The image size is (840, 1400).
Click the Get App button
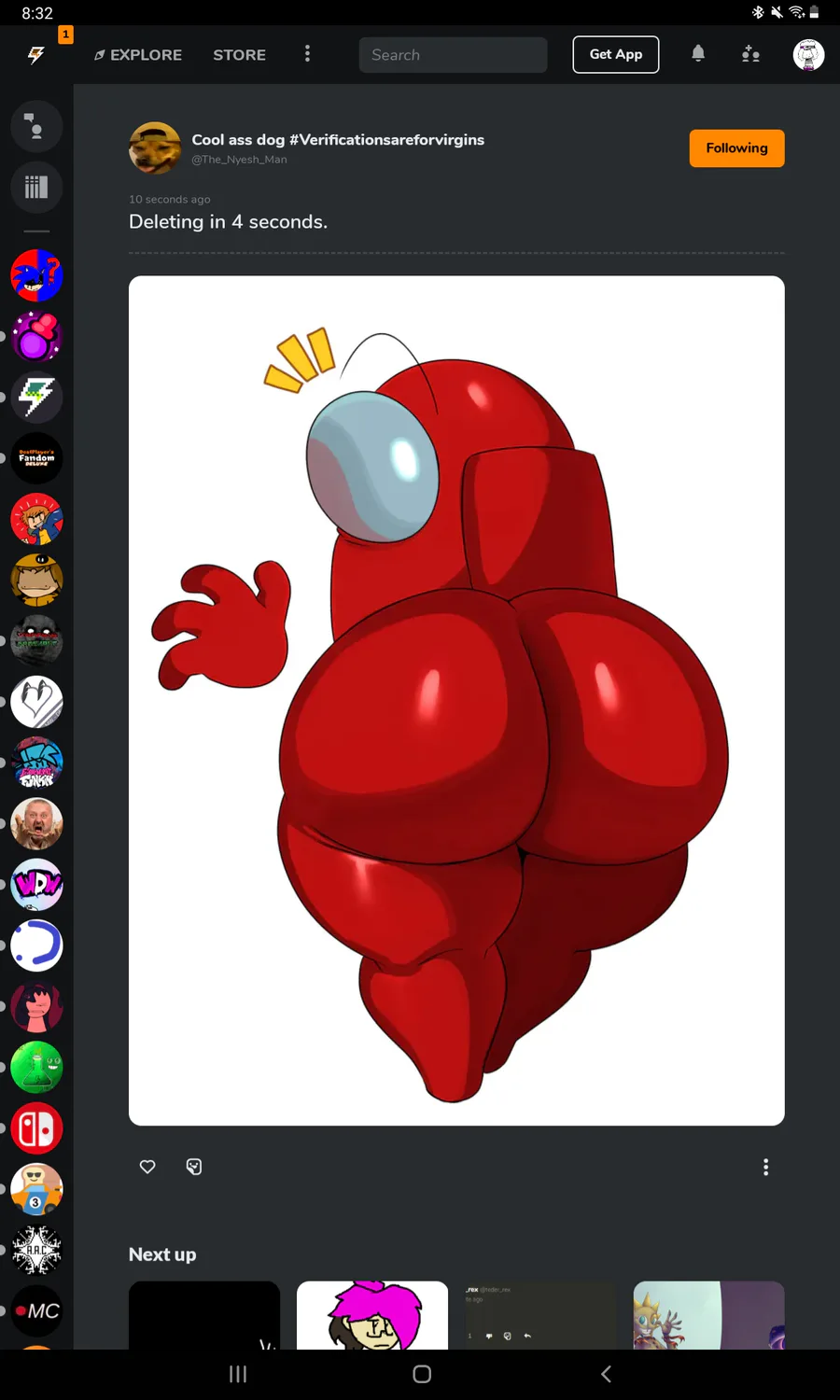click(616, 54)
